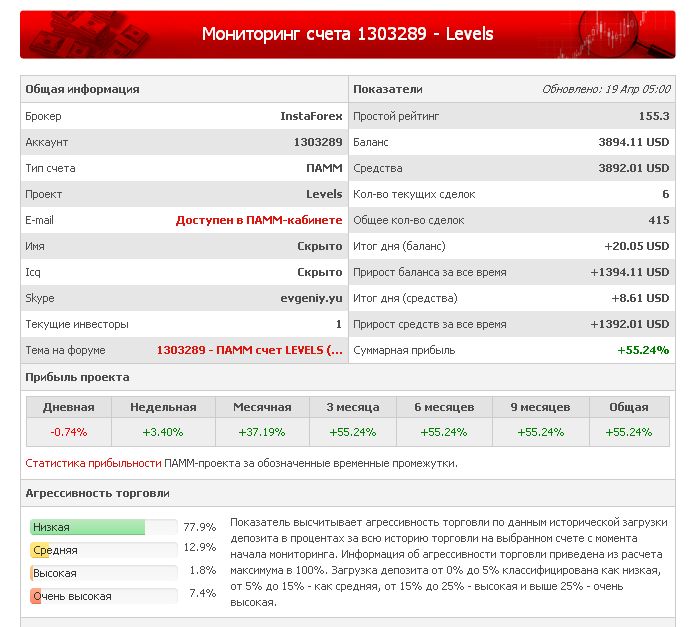Click the 'Недельная' column header
This screenshot has height=627, width=698.
pos(163,407)
